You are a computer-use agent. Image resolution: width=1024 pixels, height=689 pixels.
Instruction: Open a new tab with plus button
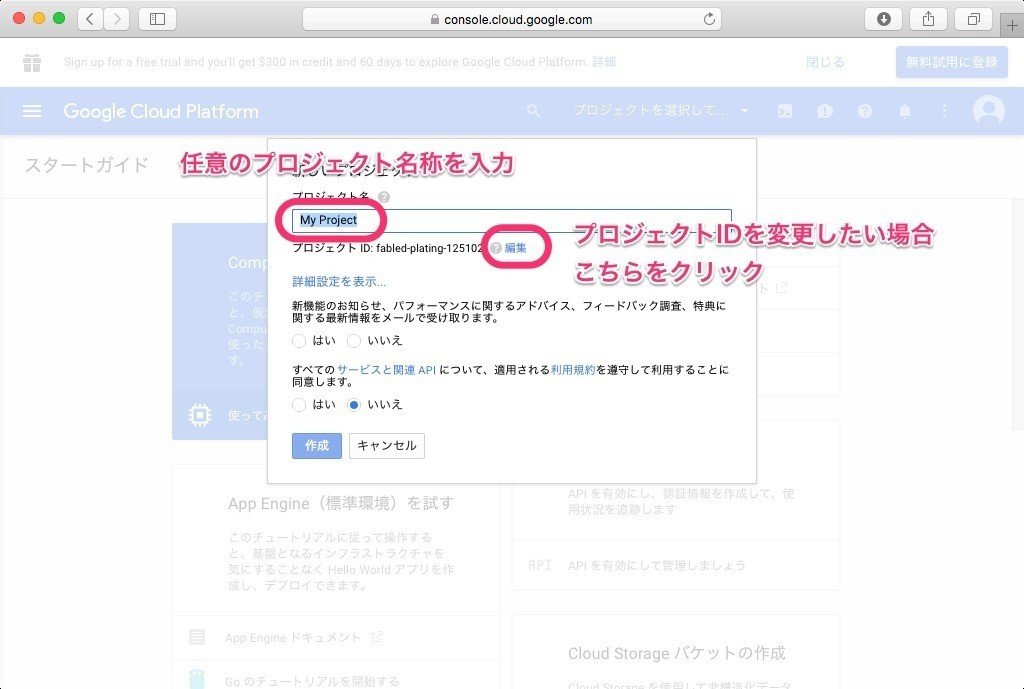tap(1012, 25)
